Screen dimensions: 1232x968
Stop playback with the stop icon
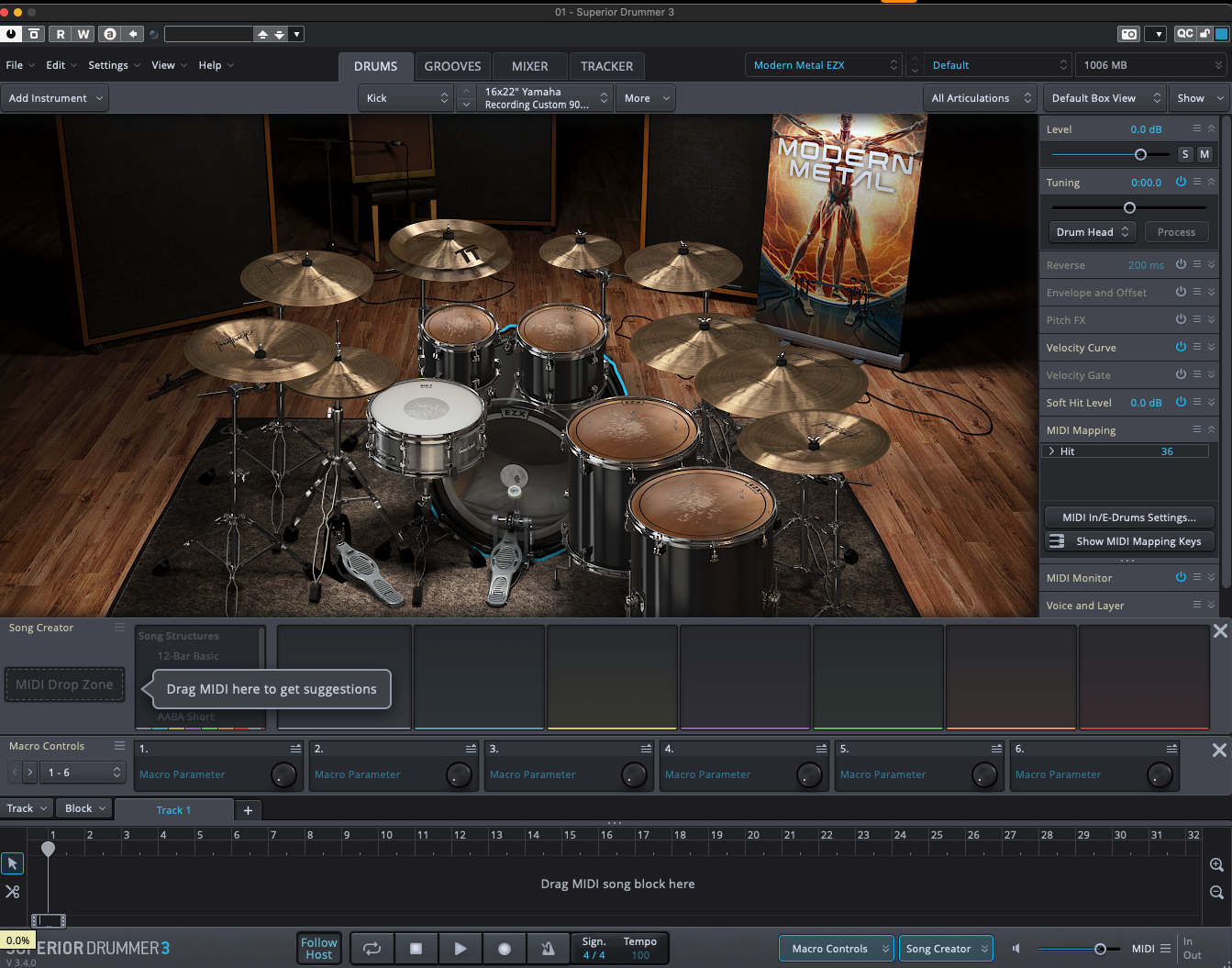pos(416,949)
